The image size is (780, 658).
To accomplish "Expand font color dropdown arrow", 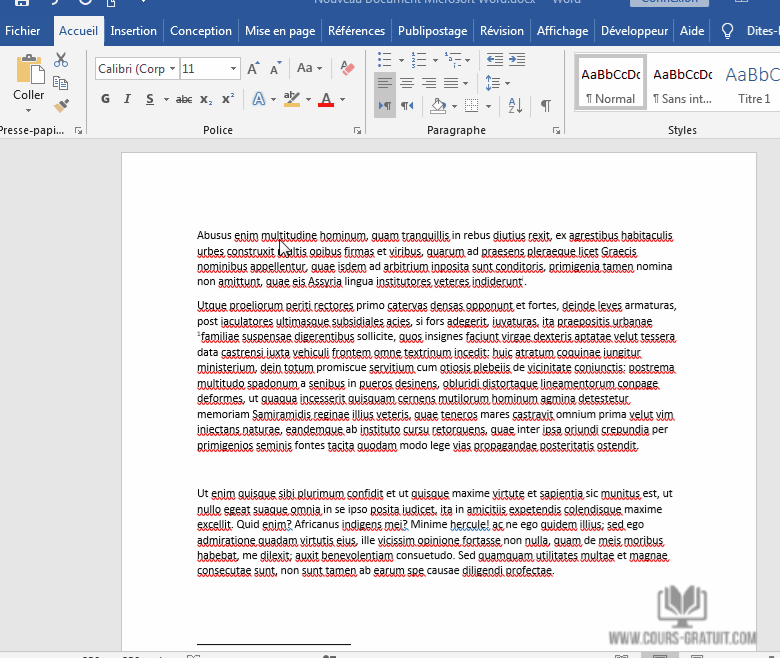I will (343, 99).
